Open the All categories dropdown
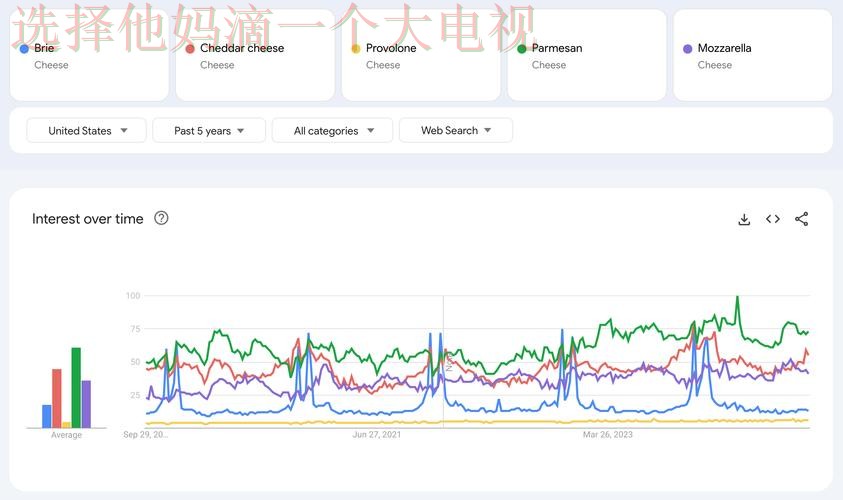Screen dimensions: 843x500 pos(334,131)
